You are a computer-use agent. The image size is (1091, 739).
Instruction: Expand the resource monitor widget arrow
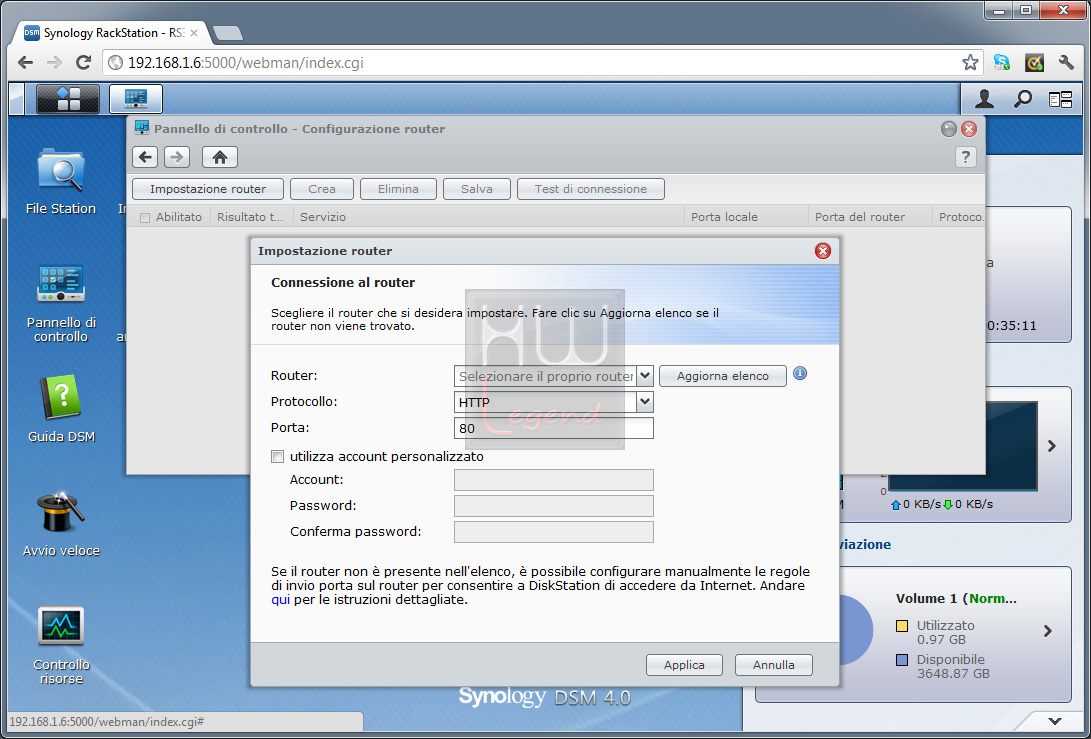click(x=1052, y=446)
